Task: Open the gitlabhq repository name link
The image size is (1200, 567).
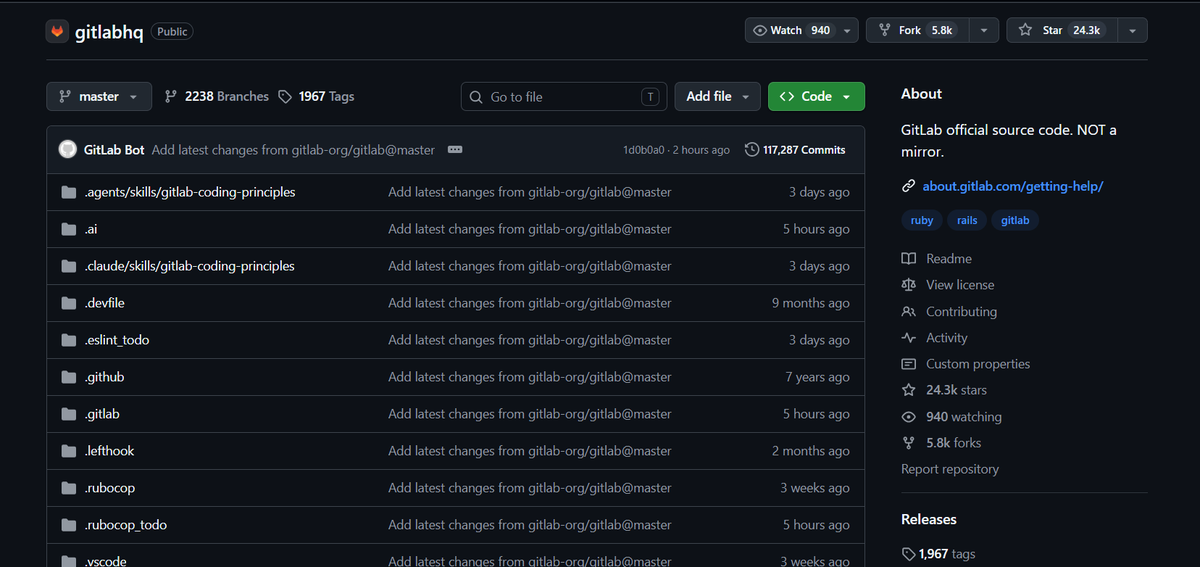Action: tap(109, 32)
